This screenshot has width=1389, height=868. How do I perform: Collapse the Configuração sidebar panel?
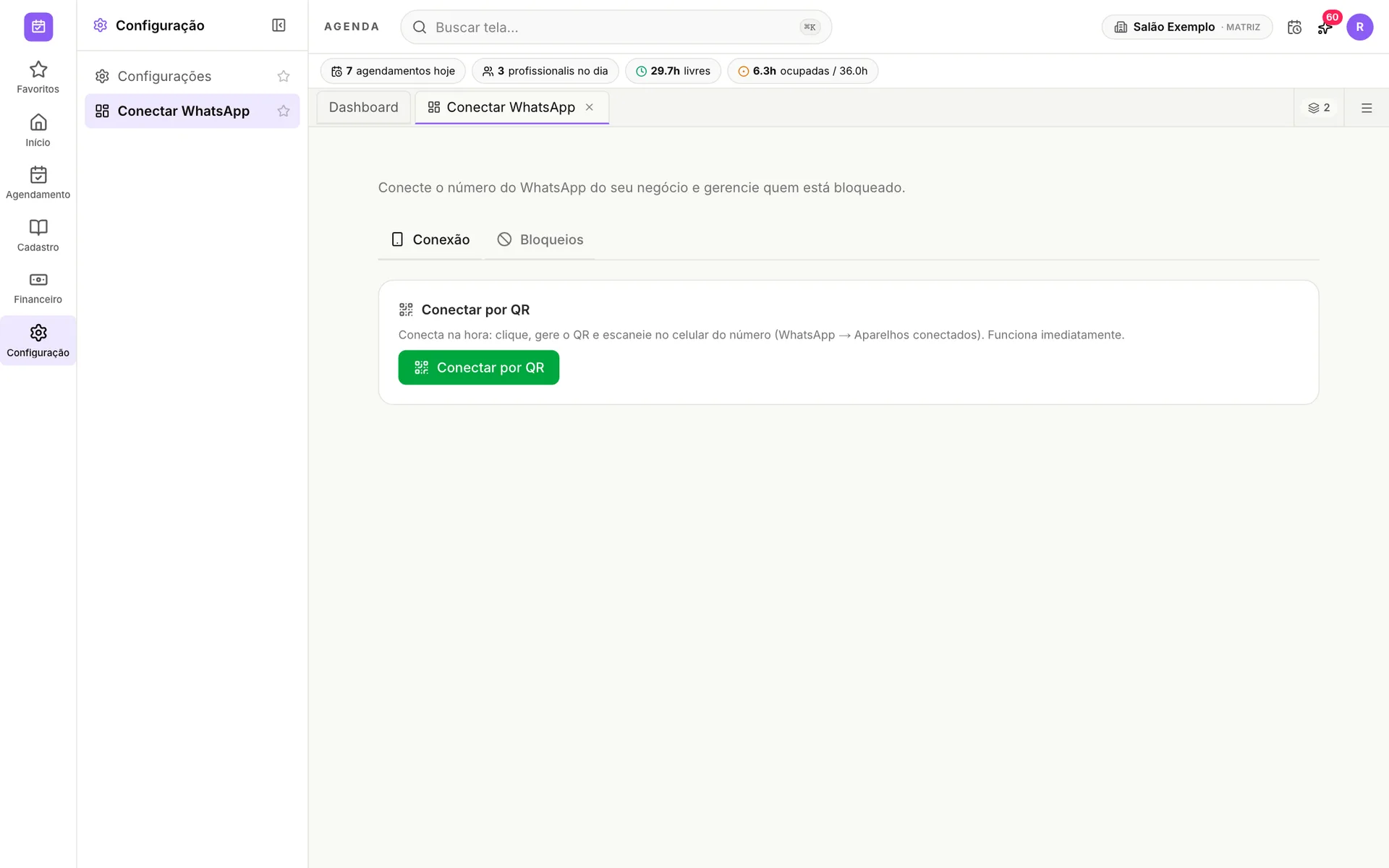coord(279,25)
